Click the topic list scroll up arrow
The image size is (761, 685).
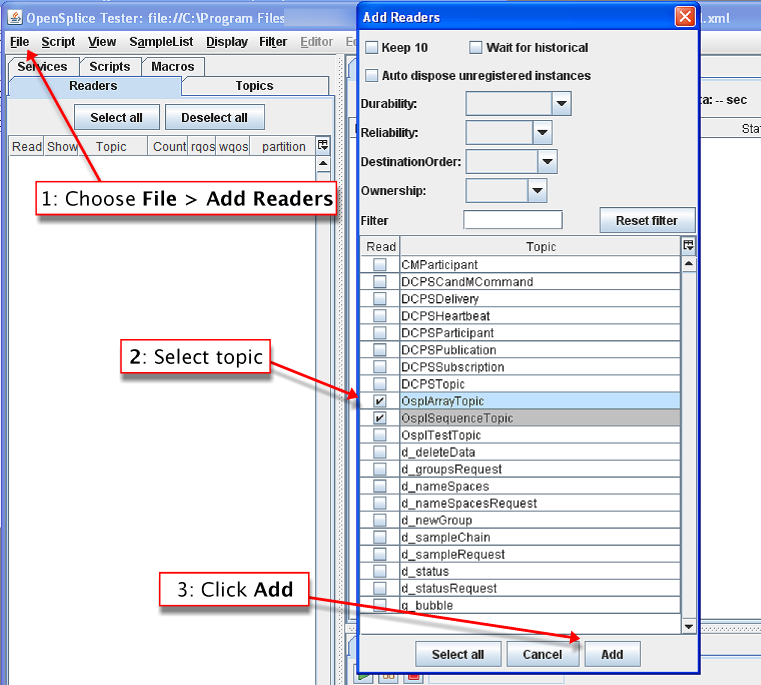coord(688,264)
